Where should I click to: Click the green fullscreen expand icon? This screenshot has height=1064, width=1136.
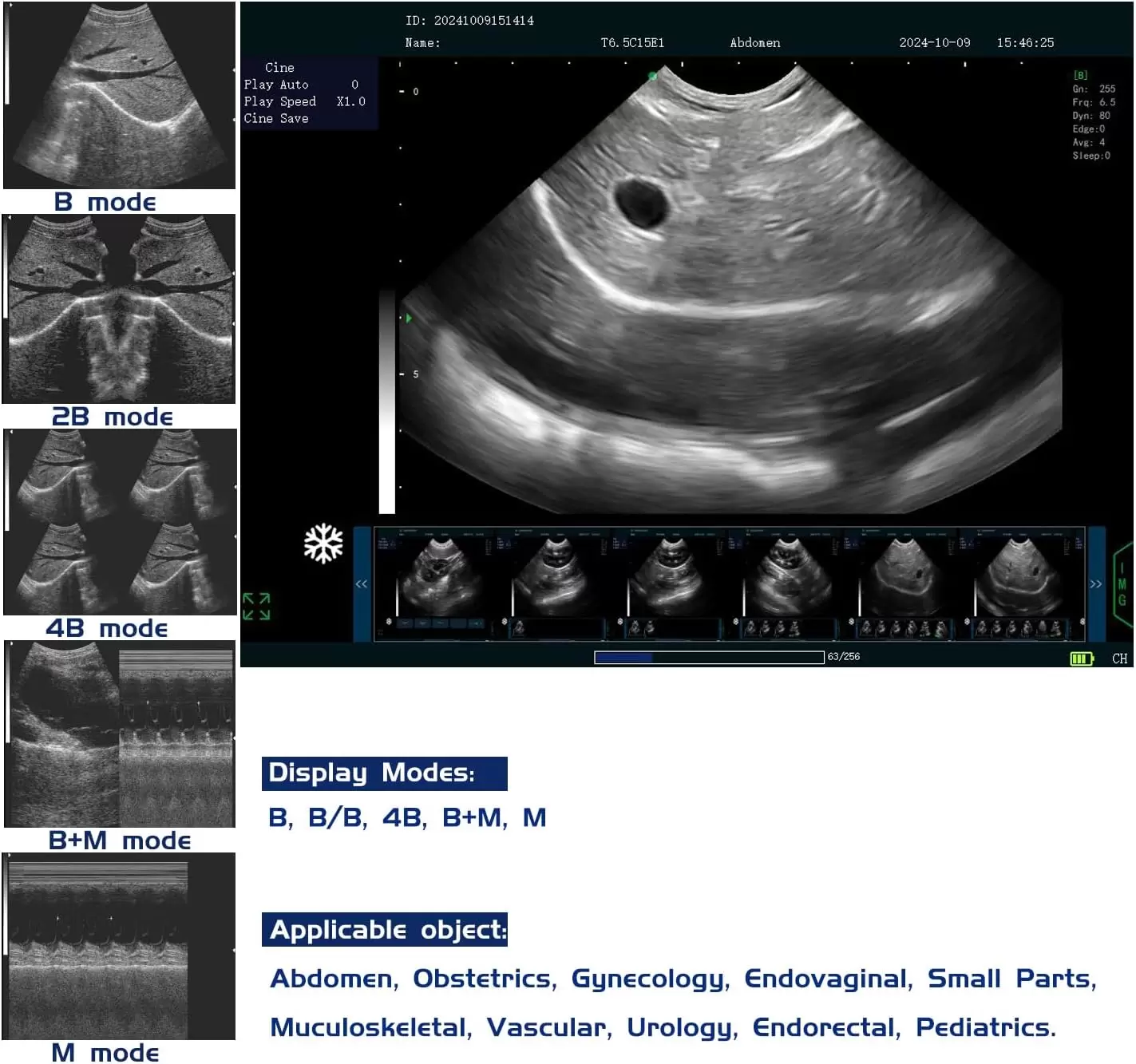[x=256, y=606]
